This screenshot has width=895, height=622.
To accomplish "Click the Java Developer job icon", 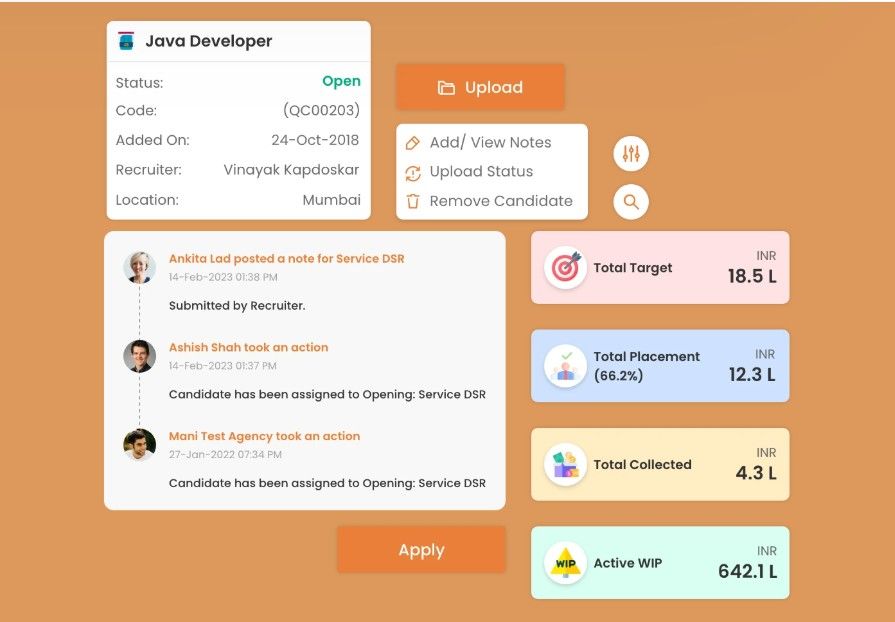I will pos(126,41).
